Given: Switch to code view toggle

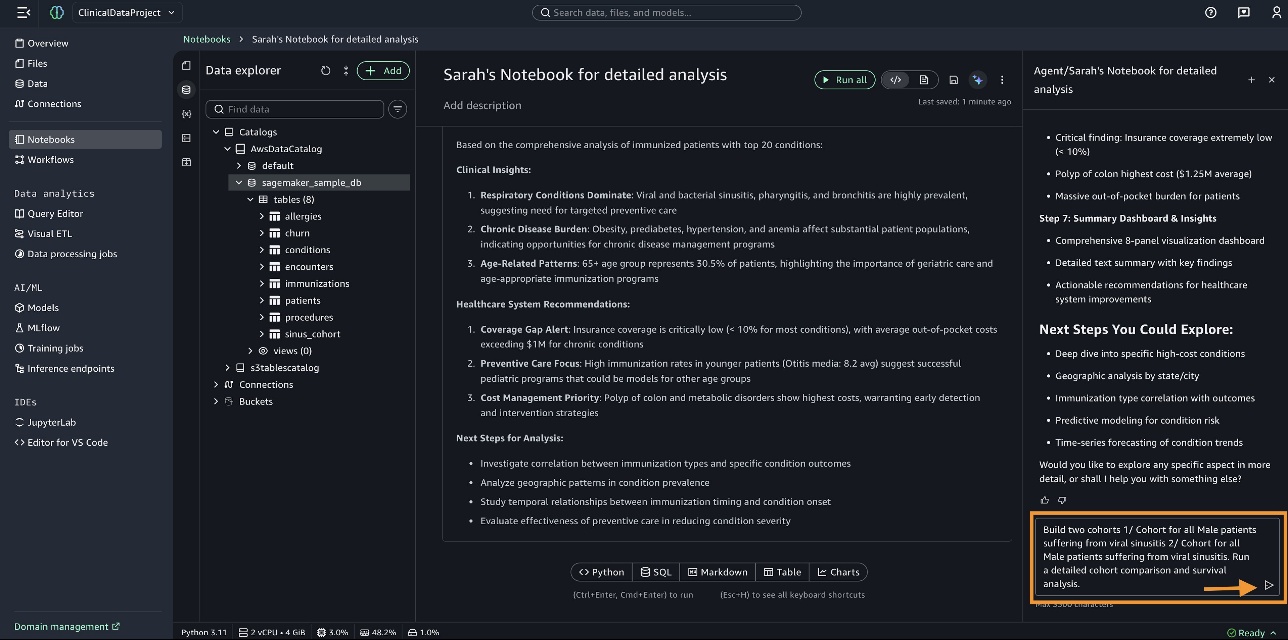Looking at the screenshot, I should [896, 80].
